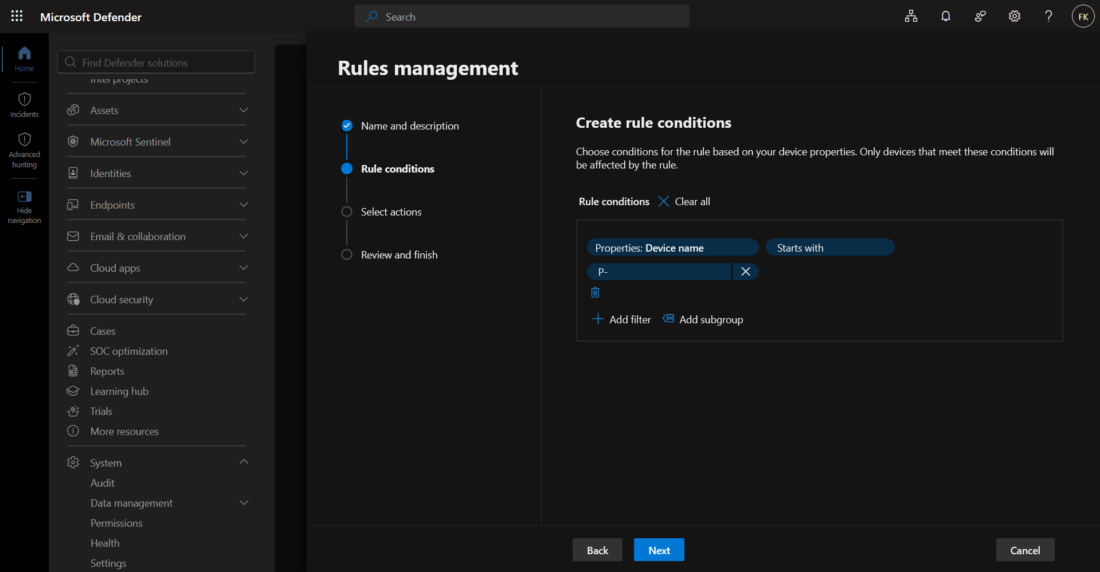
Task: Expand the Cloud security chevron
Action: (243, 299)
